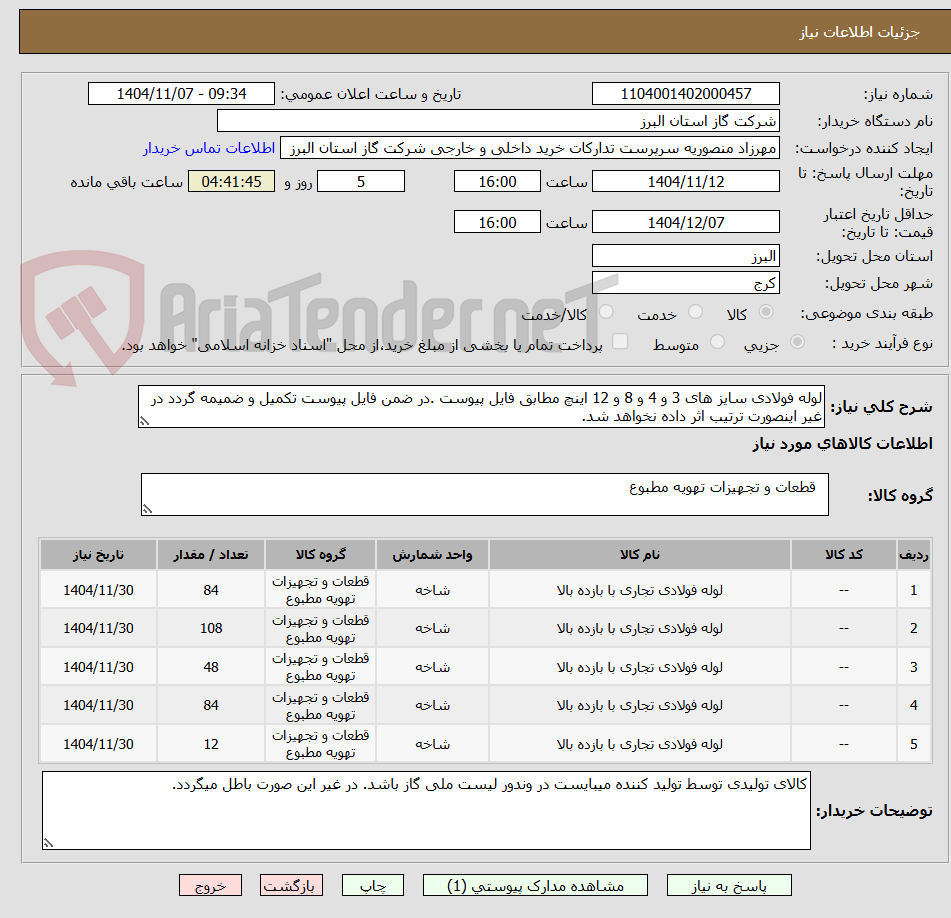Select the جزیی purchase type radio
The width and height of the screenshot is (951, 918).
[798, 342]
